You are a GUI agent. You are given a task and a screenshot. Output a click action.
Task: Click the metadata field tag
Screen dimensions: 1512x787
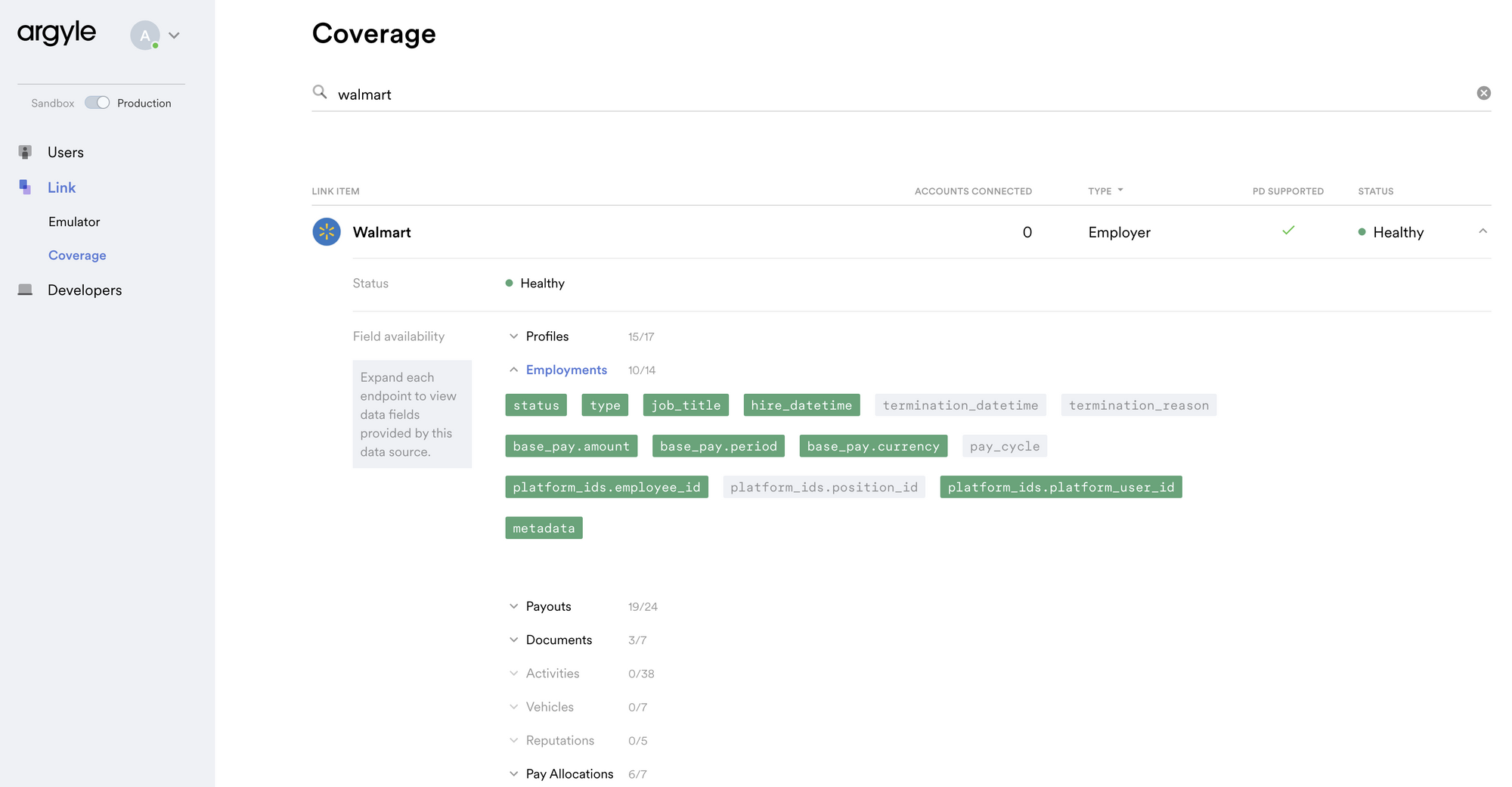coord(544,528)
